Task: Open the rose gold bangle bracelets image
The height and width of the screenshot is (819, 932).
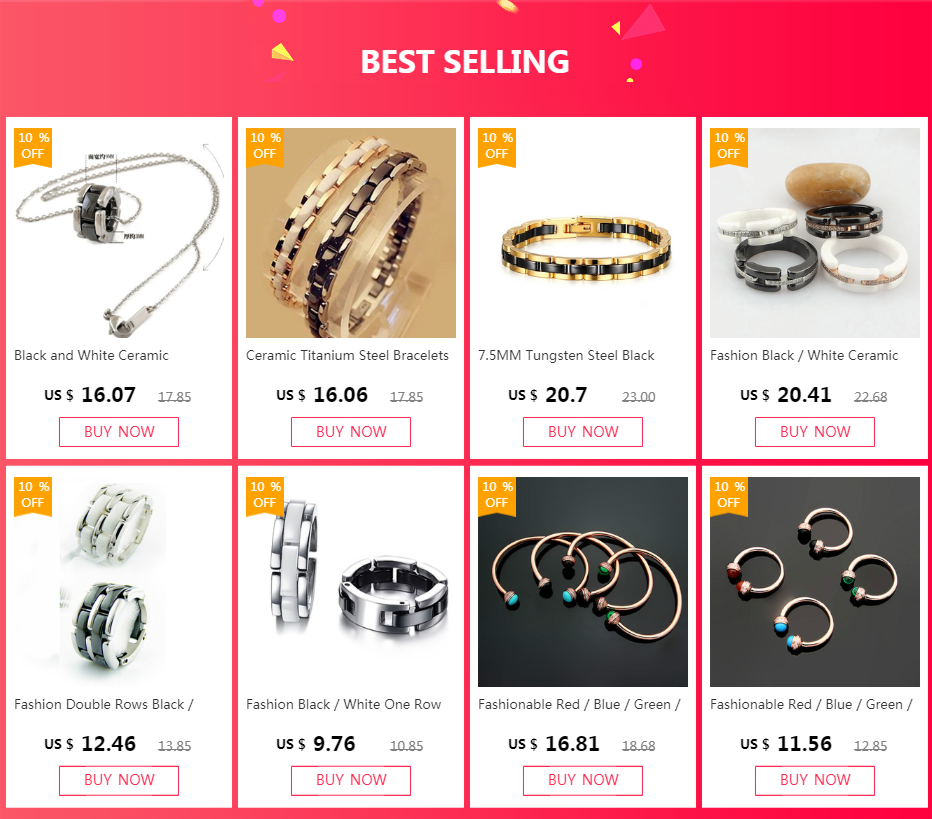Action: [x=583, y=582]
